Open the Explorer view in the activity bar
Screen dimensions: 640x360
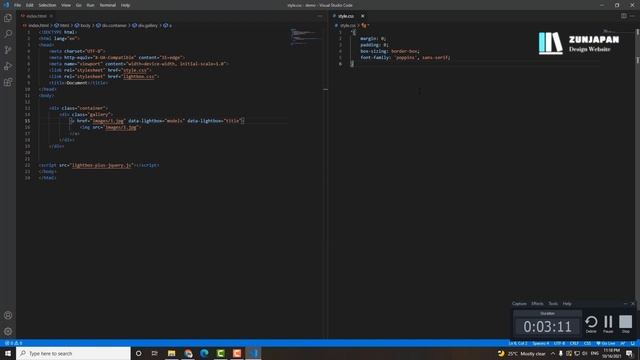coord(8,18)
